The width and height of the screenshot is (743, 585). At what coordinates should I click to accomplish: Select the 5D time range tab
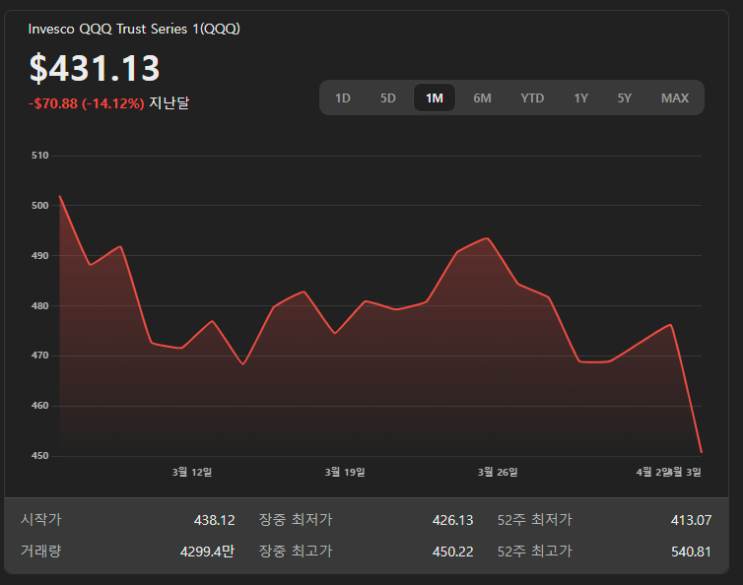pos(388,98)
